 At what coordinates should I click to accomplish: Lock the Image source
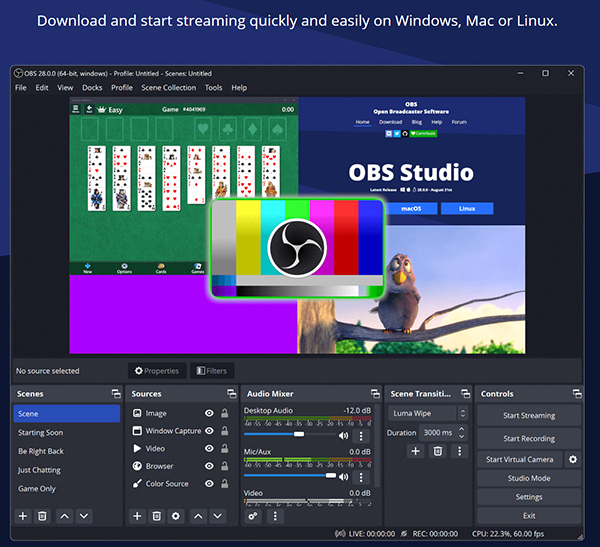tap(225, 413)
